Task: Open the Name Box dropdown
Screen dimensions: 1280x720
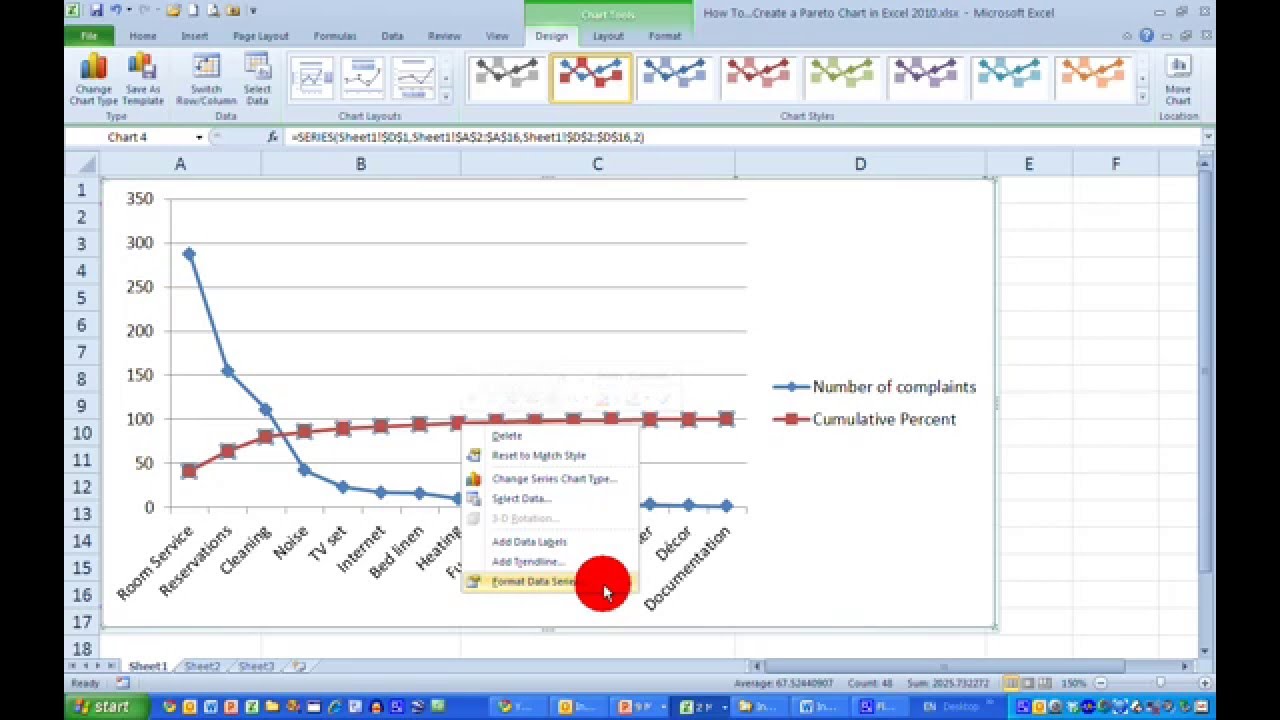Action: coord(199,137)
